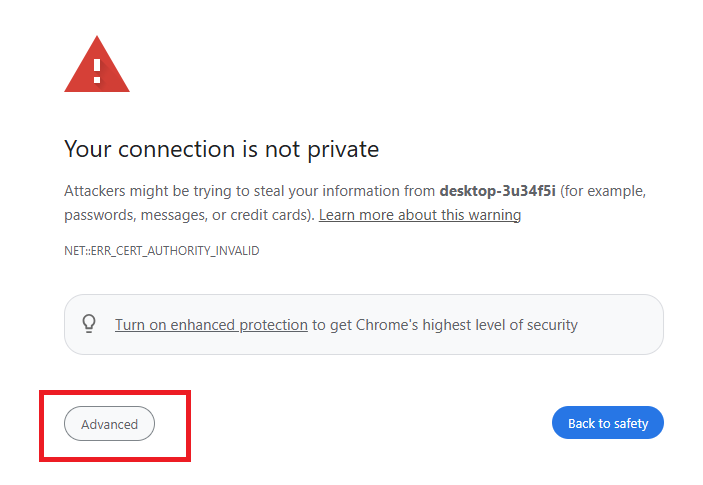The height and width of the screenshot is (485, 703).
Task: Click the words might be trying
Action: pyautogui.click(x=181, y=191)
